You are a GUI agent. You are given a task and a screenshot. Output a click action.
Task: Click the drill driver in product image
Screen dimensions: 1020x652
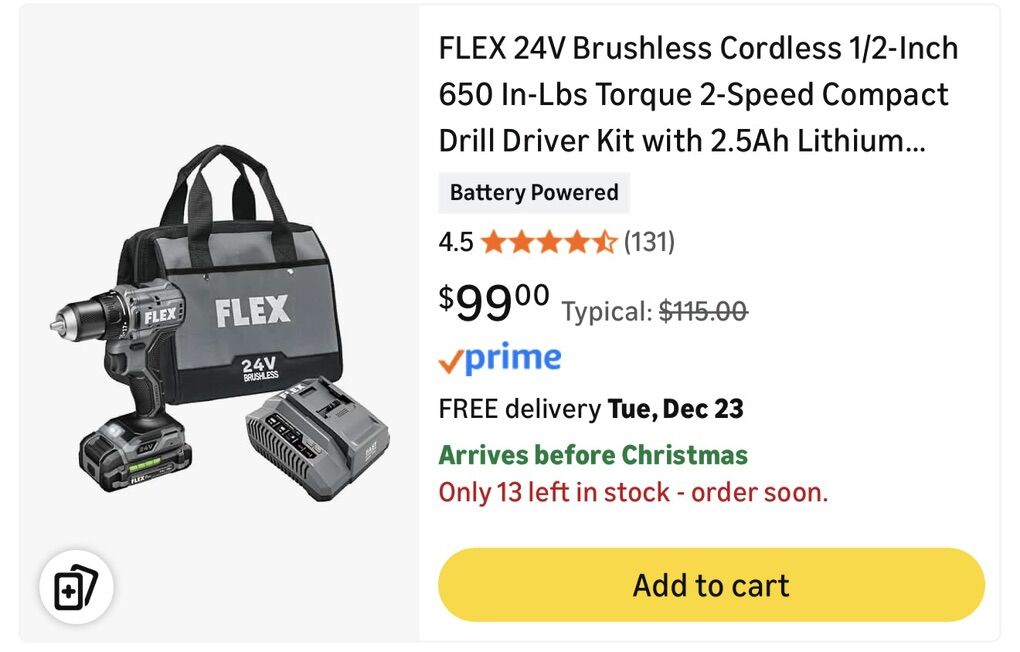[130, 340]
